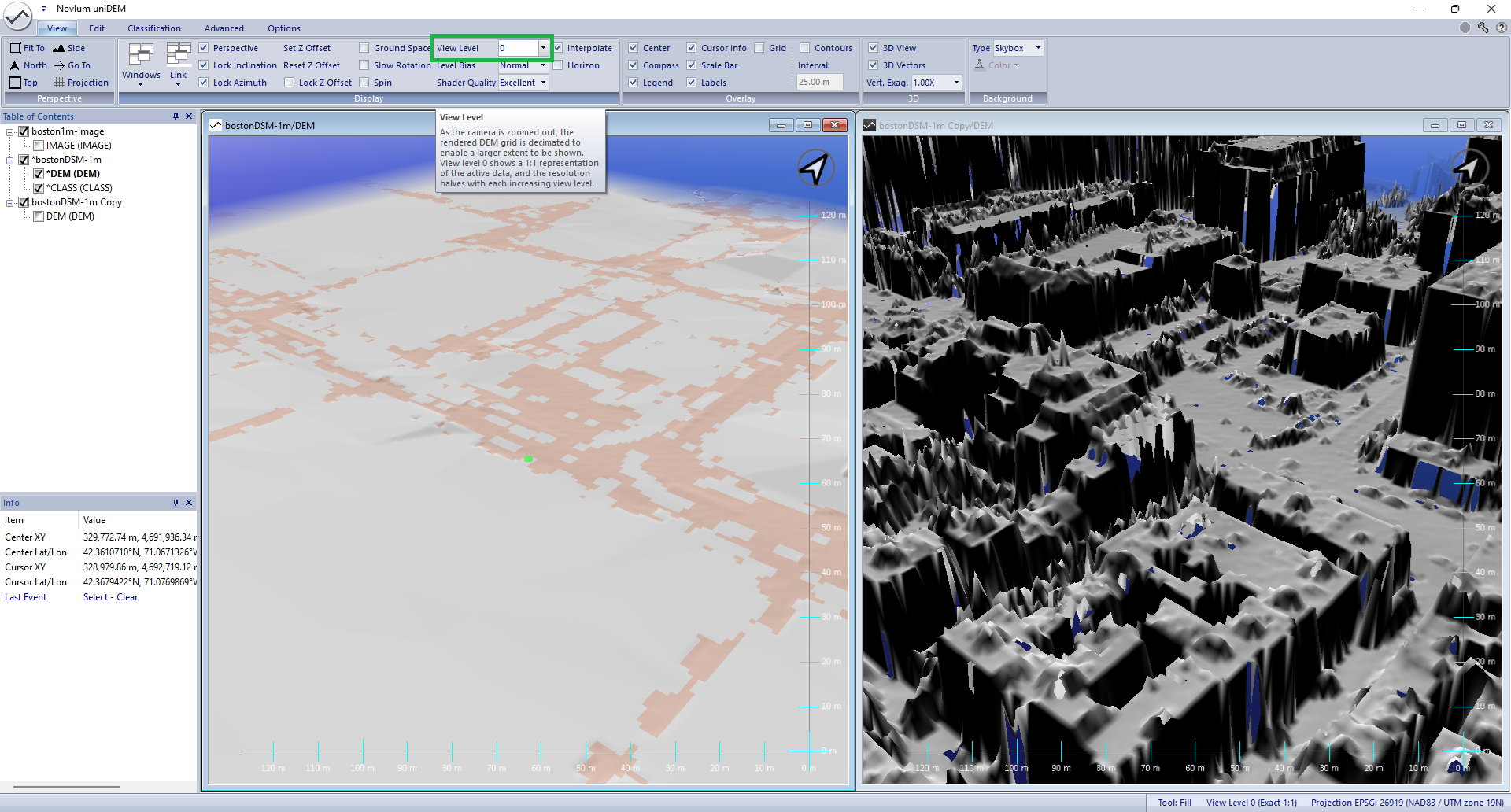Image resolution: width=1511 pixels, height=812 pixels.
Task: Enable the IMAGE (IMAGE) layer checkbox
Action: [x=39, y=146]
